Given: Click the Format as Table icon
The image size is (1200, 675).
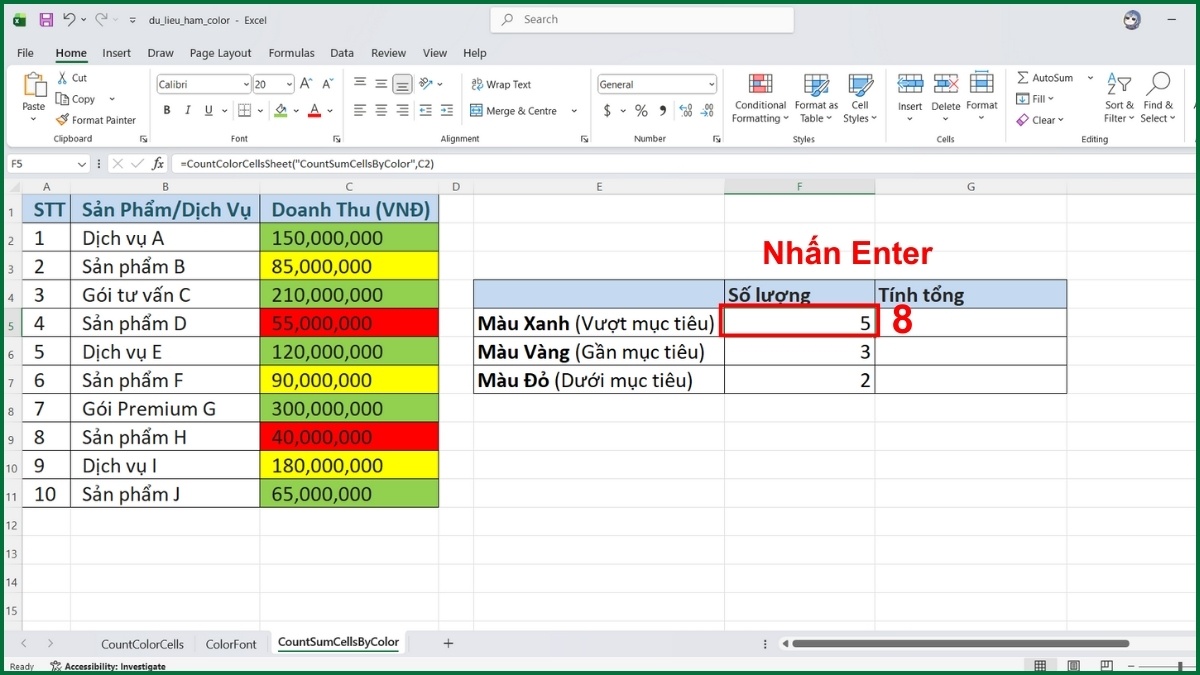Looking at the screenshot, I should [x=816, y=100].
